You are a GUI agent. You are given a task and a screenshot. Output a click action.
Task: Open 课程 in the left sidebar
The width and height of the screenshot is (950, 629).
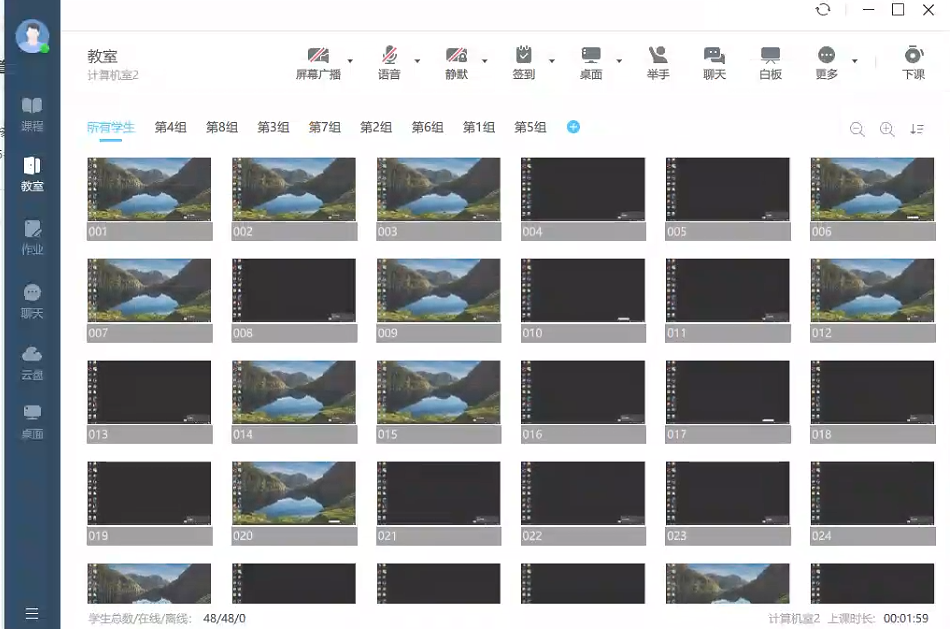(x=32, y=113)
